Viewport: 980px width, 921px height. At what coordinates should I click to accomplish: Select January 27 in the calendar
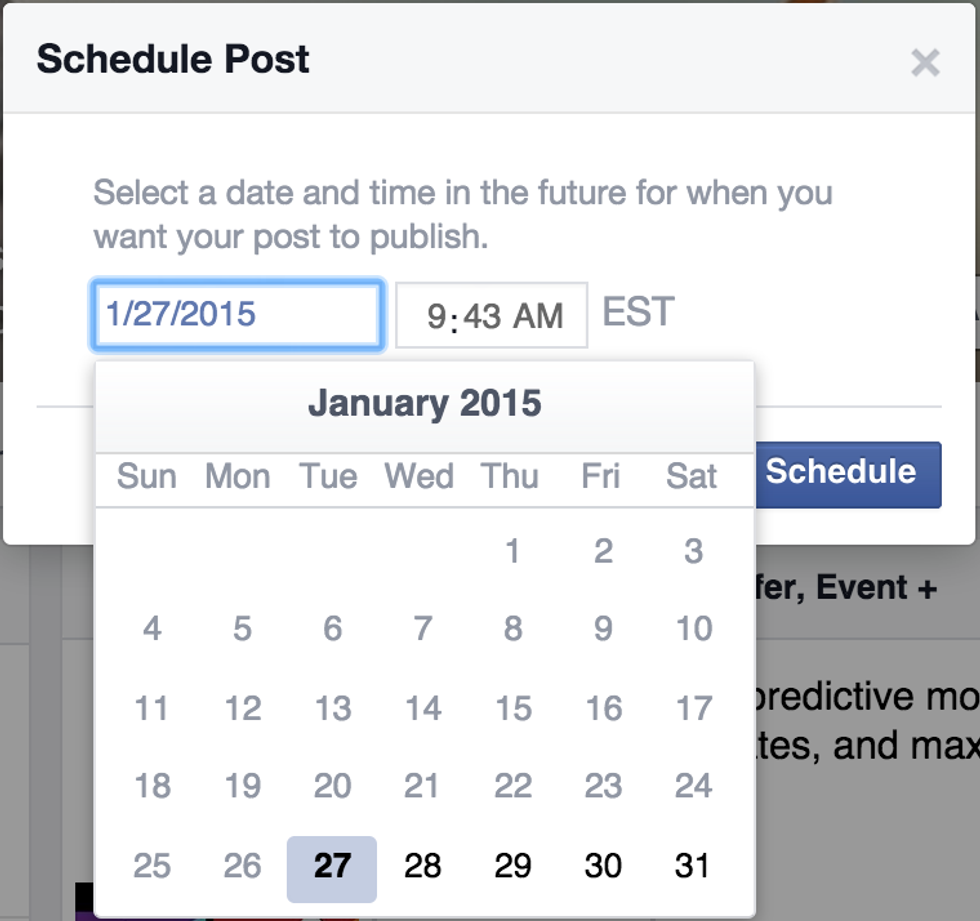coord(332,866)
